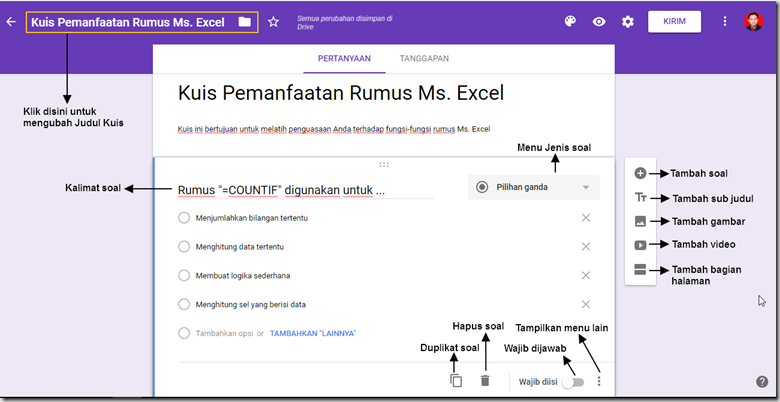Edit the form name field in header
Viewport: 780px width, 402px height.
128,22
